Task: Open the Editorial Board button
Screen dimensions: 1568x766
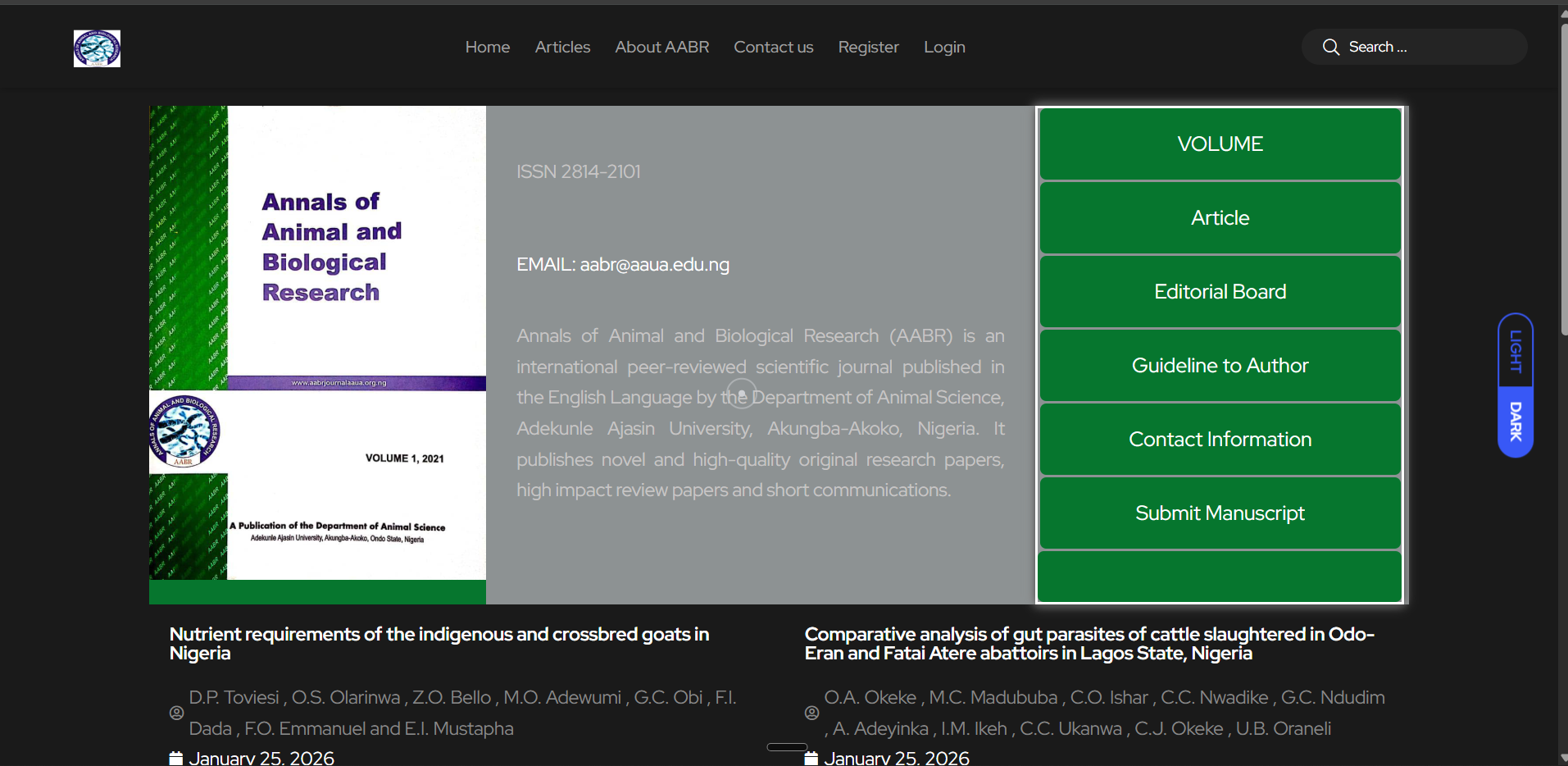Action: click(x=1220, y=291)
